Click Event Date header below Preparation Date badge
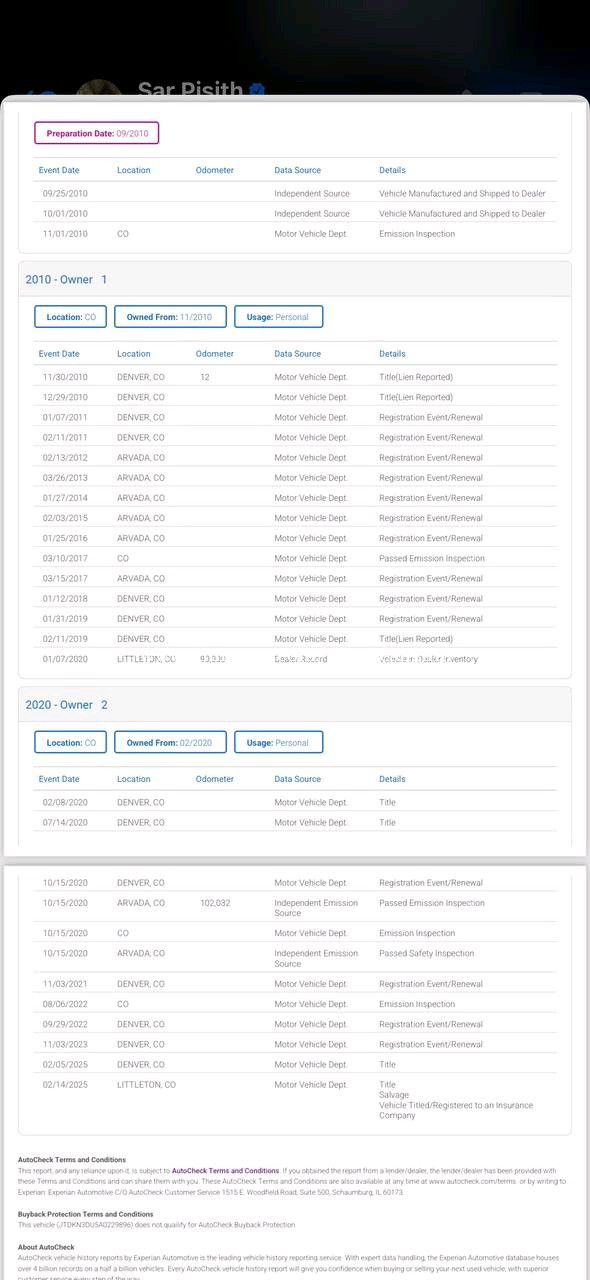Image resolution: width=590 pixels, height=1280 pixels. pyautogui.click(x=59, y=170)
